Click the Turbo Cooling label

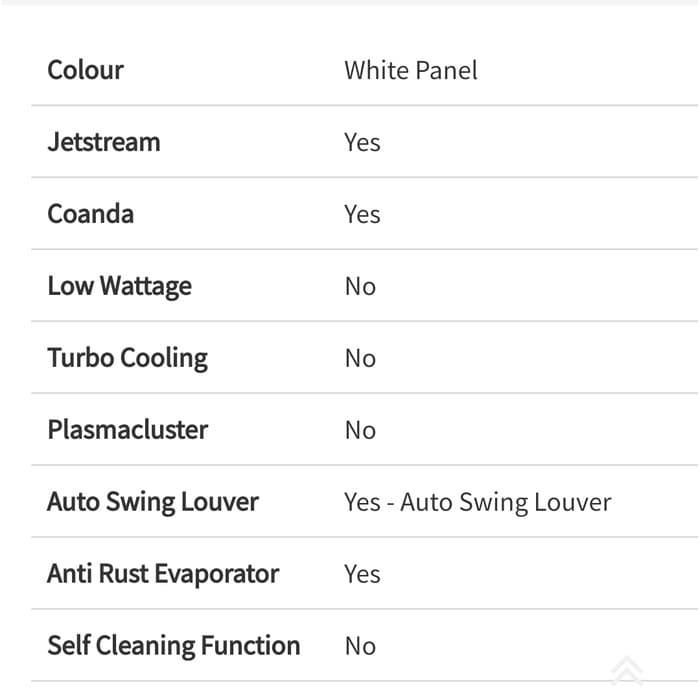[x=127, y=358]
